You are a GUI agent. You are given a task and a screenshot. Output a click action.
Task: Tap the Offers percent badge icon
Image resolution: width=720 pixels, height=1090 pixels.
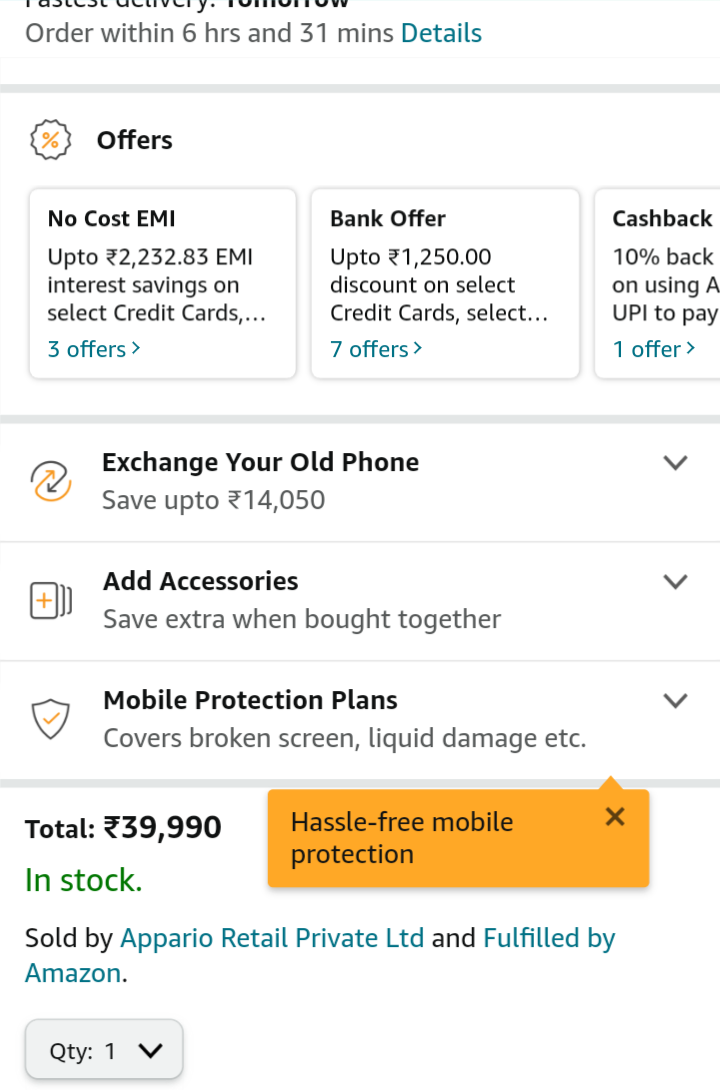click(x=50, y=140)
